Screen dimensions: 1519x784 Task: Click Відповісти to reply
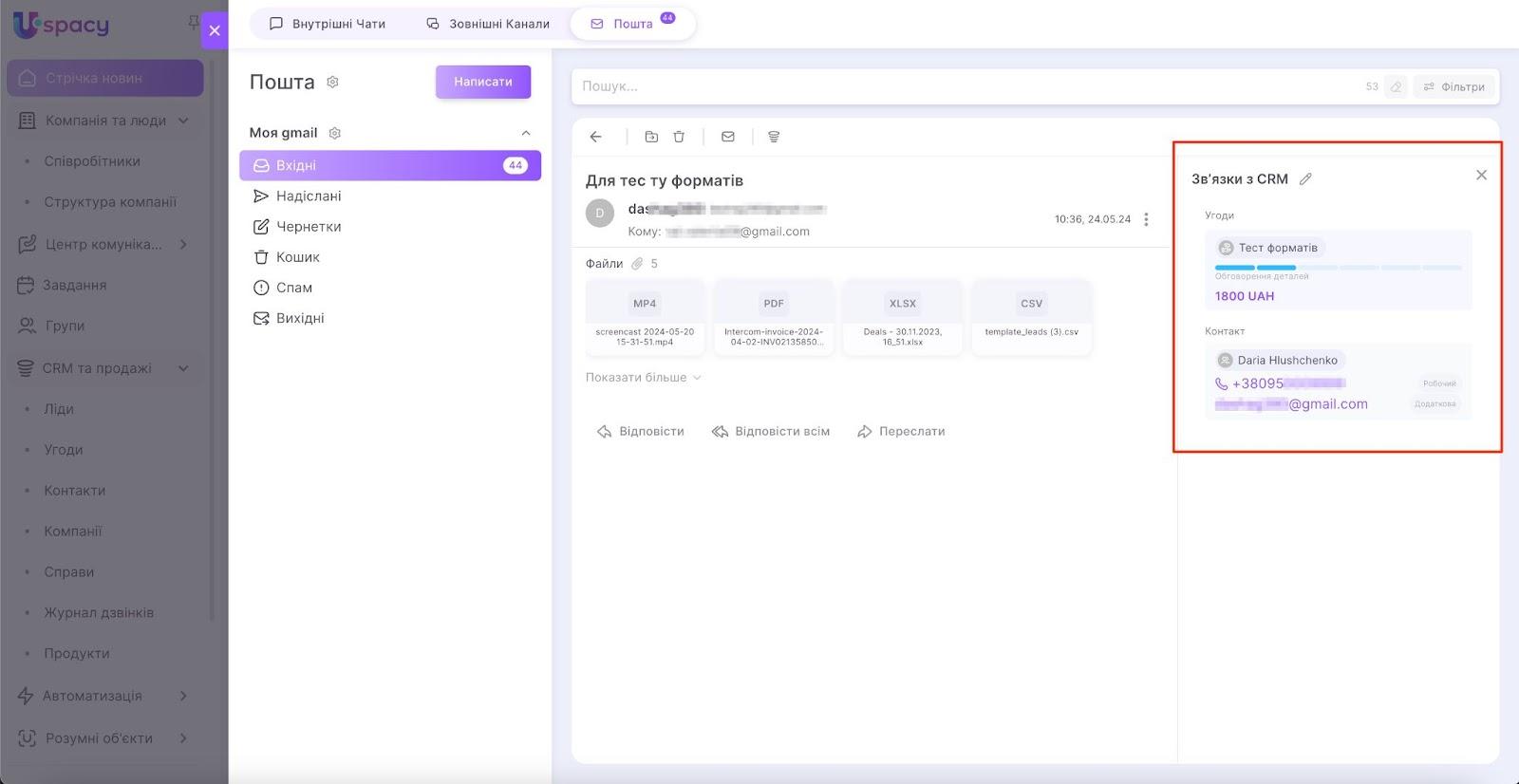(x=641, y=432)
